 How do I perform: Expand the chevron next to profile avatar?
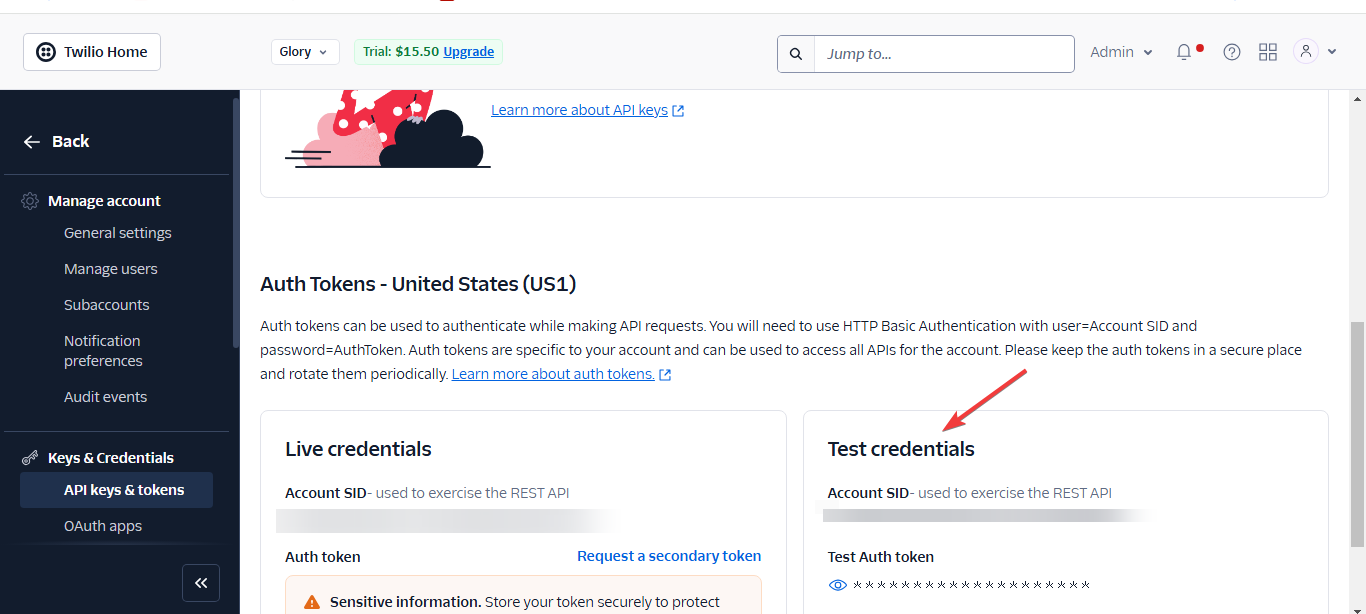click(1331, 52)
